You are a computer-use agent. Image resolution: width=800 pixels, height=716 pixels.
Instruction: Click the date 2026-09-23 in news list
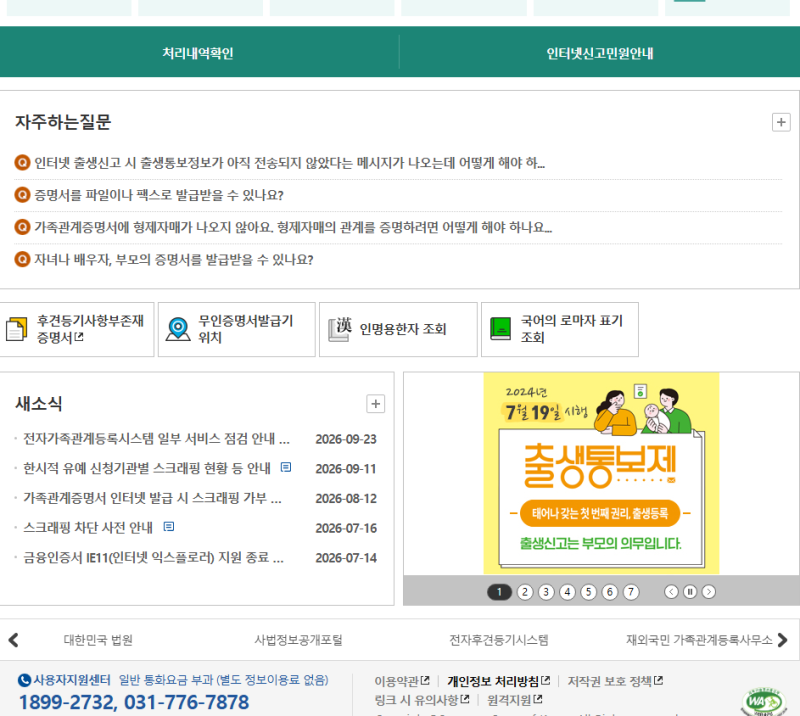pos(346,439)
